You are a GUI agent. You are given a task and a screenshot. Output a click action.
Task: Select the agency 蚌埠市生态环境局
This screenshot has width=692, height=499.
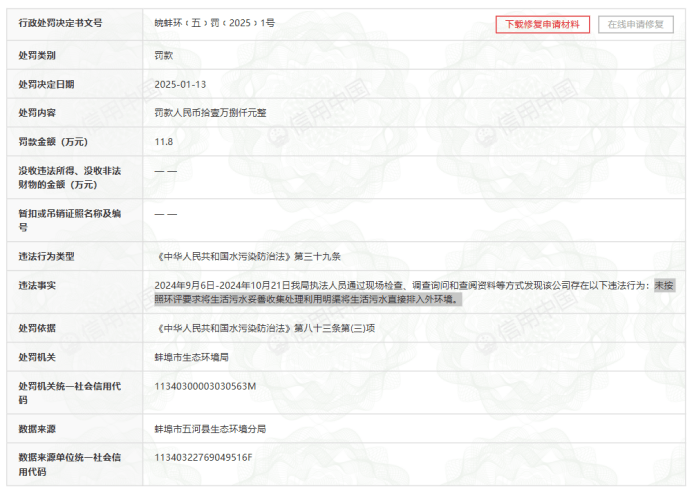(192, 357)
